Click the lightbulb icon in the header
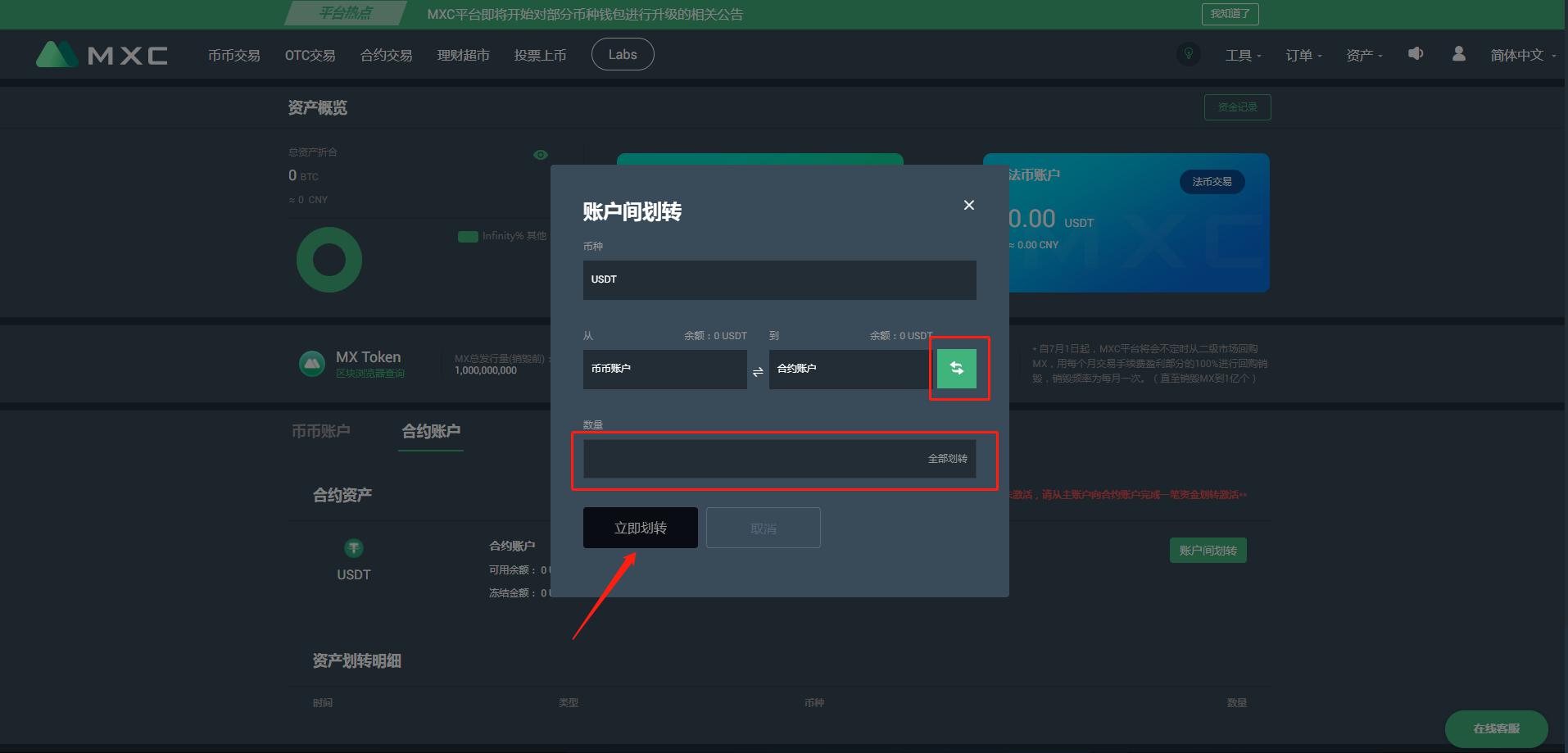 (1188, 54)
